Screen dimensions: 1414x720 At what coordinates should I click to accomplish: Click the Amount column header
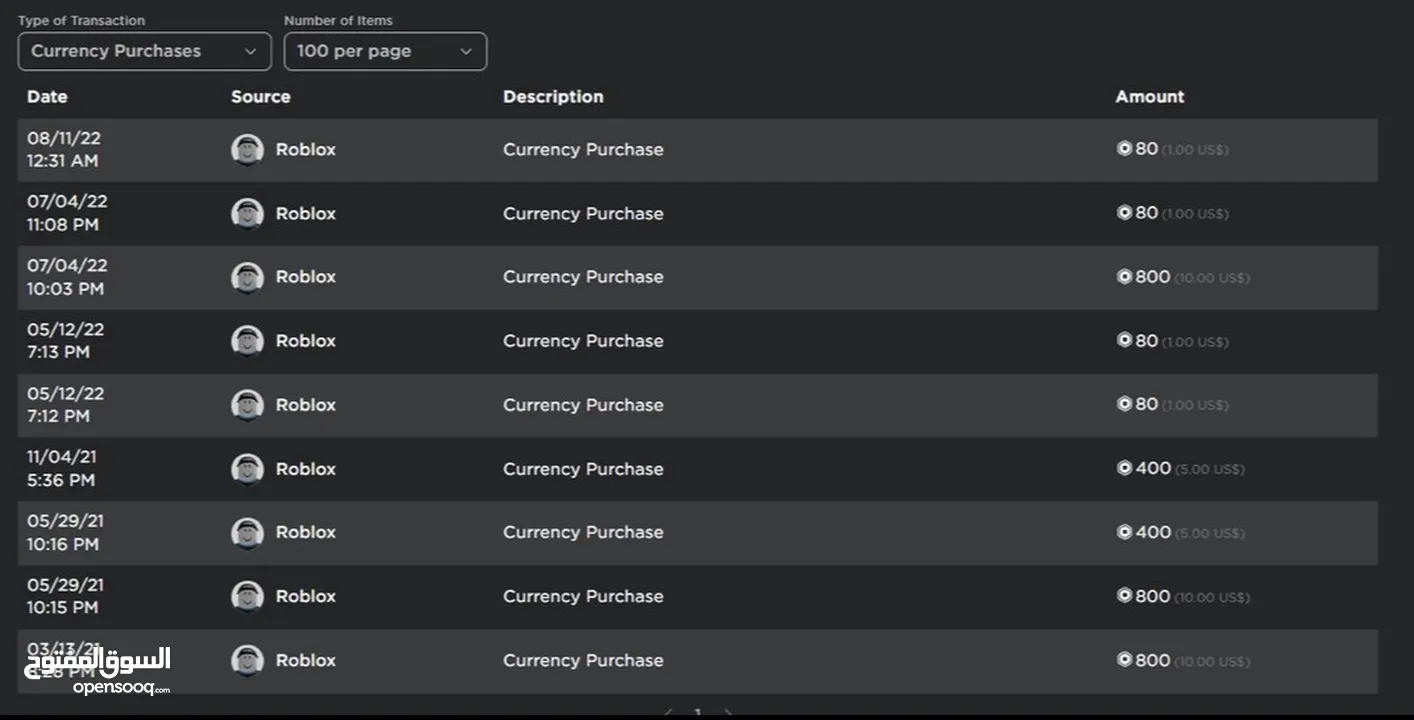pyautogui.click(x=1150, y=97)
